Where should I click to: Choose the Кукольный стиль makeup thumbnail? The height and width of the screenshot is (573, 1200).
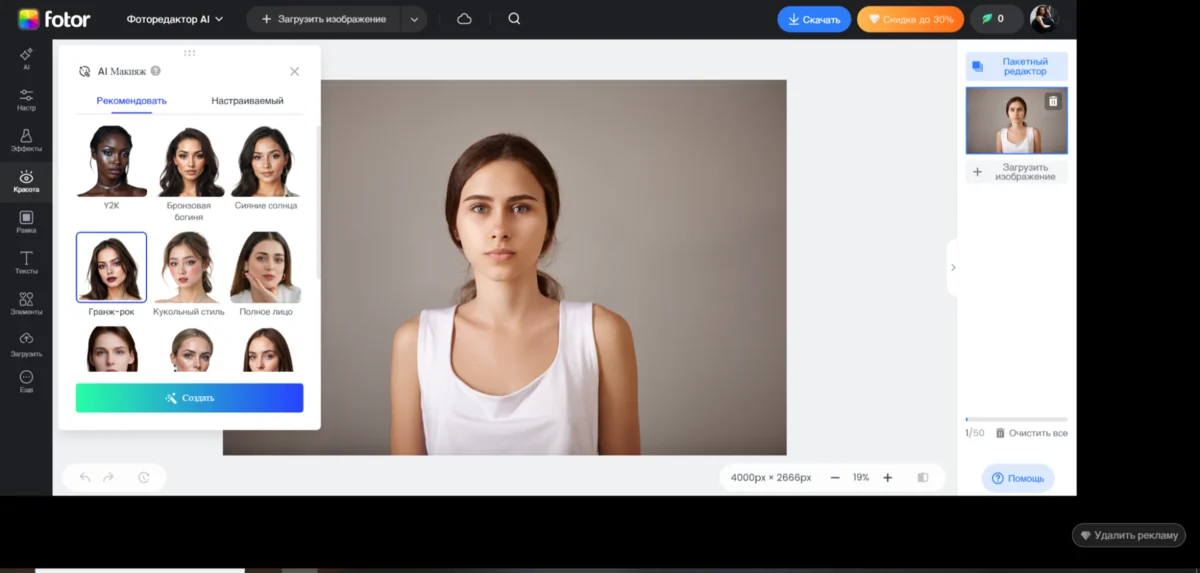click(x=188, y=268)
